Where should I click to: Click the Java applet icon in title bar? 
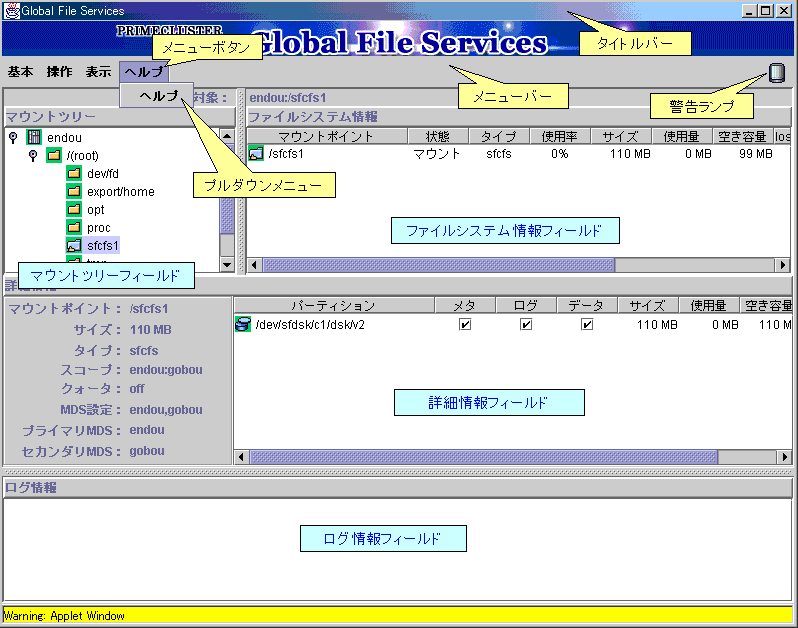coord(11,11)
